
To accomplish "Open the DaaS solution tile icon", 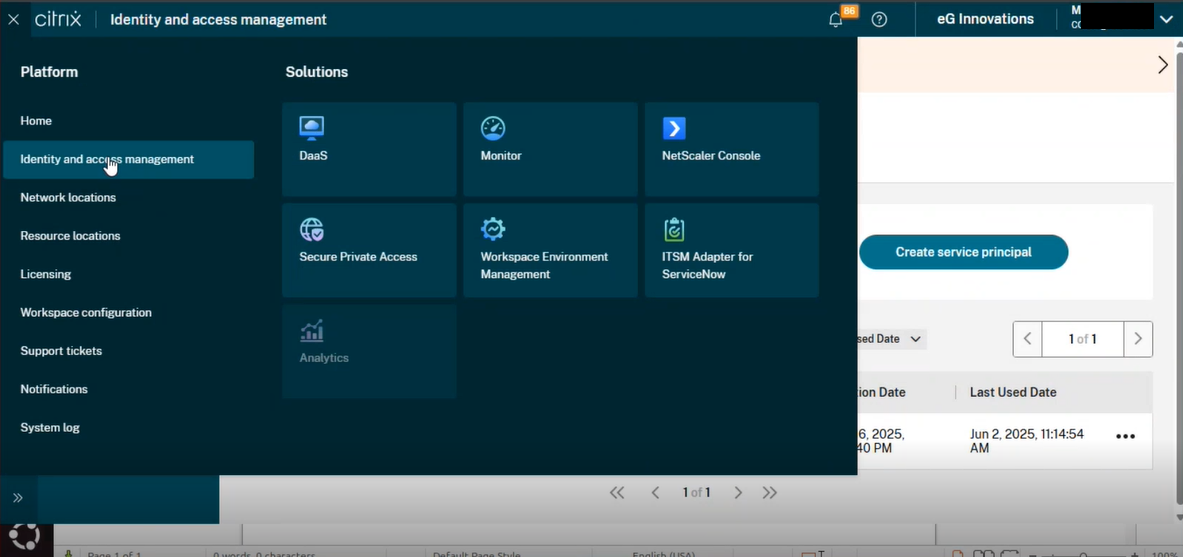I will pos(312,128).
